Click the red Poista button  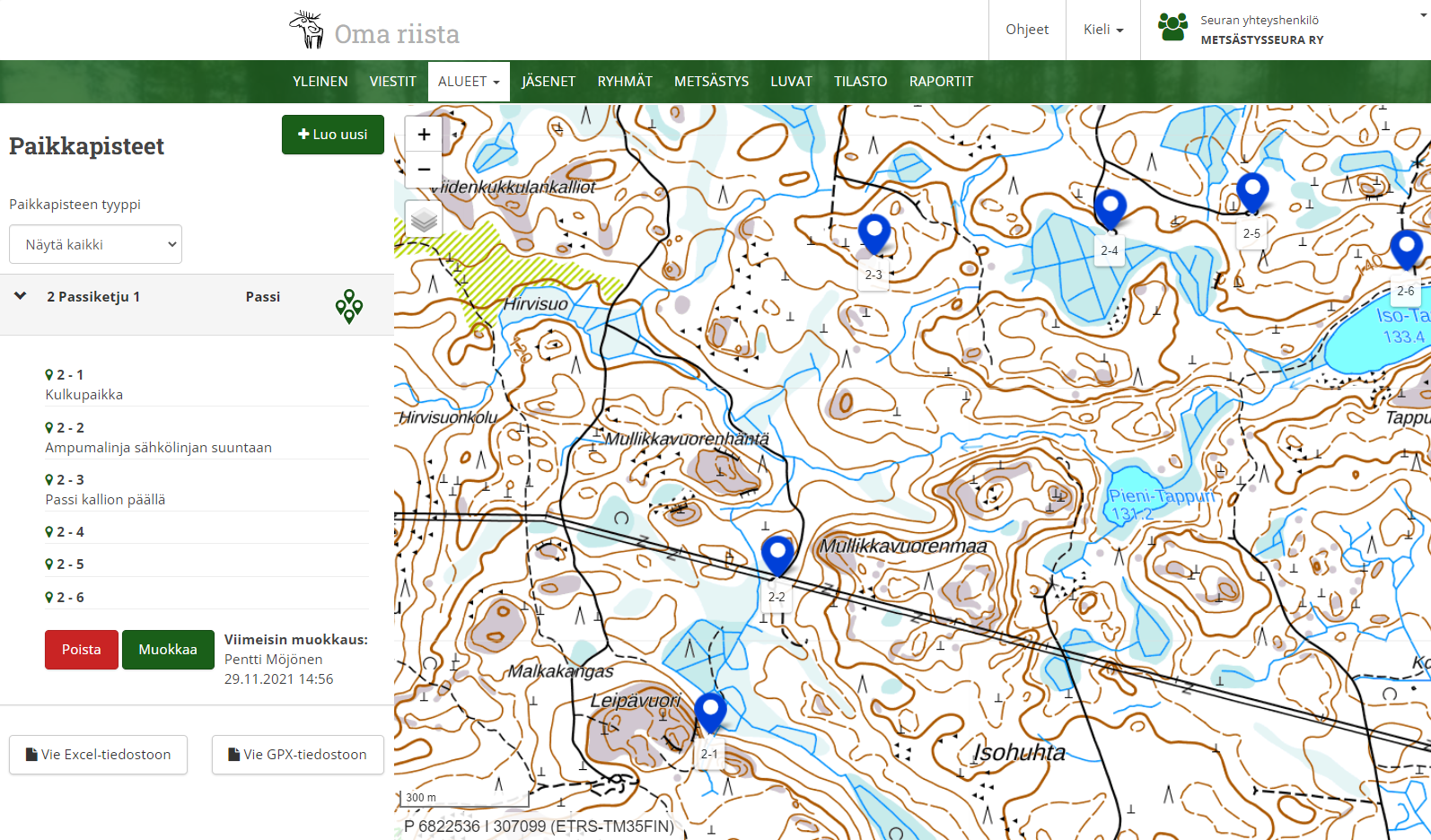(81, 650)
